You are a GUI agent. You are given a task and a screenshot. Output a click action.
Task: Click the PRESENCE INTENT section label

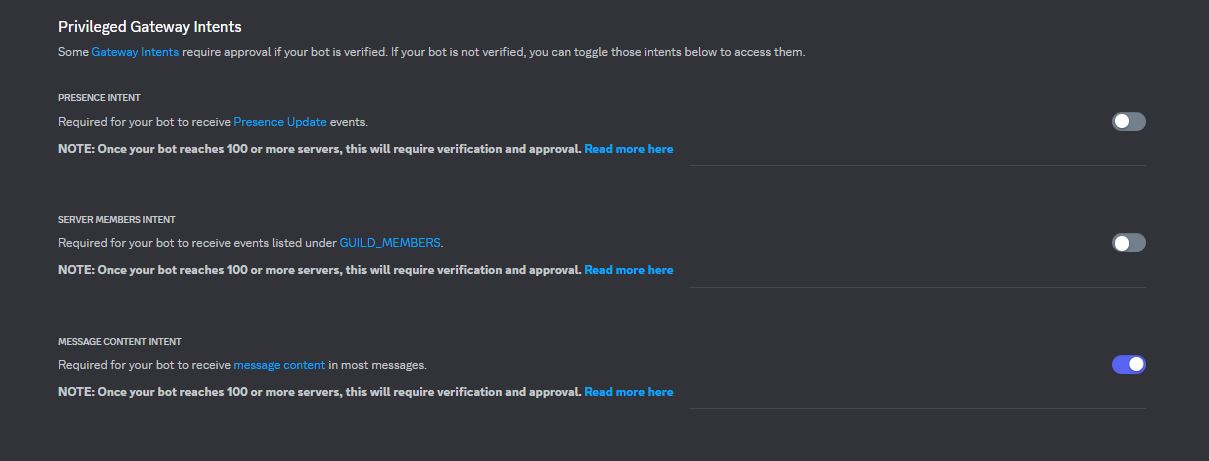tap(99, 98)
